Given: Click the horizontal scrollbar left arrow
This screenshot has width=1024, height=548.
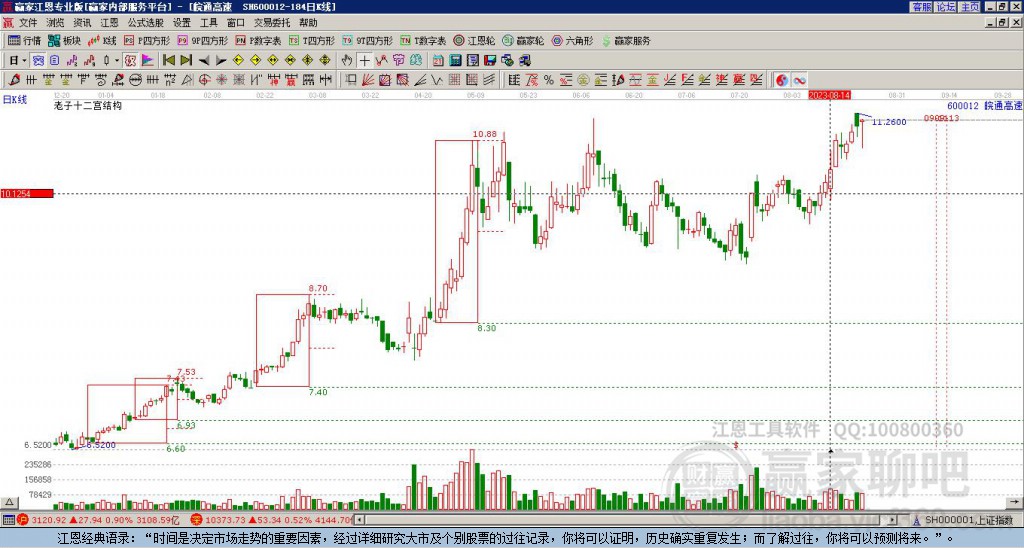Looking at the screenshot, I should pyautogui.click(x=359, y=520).
